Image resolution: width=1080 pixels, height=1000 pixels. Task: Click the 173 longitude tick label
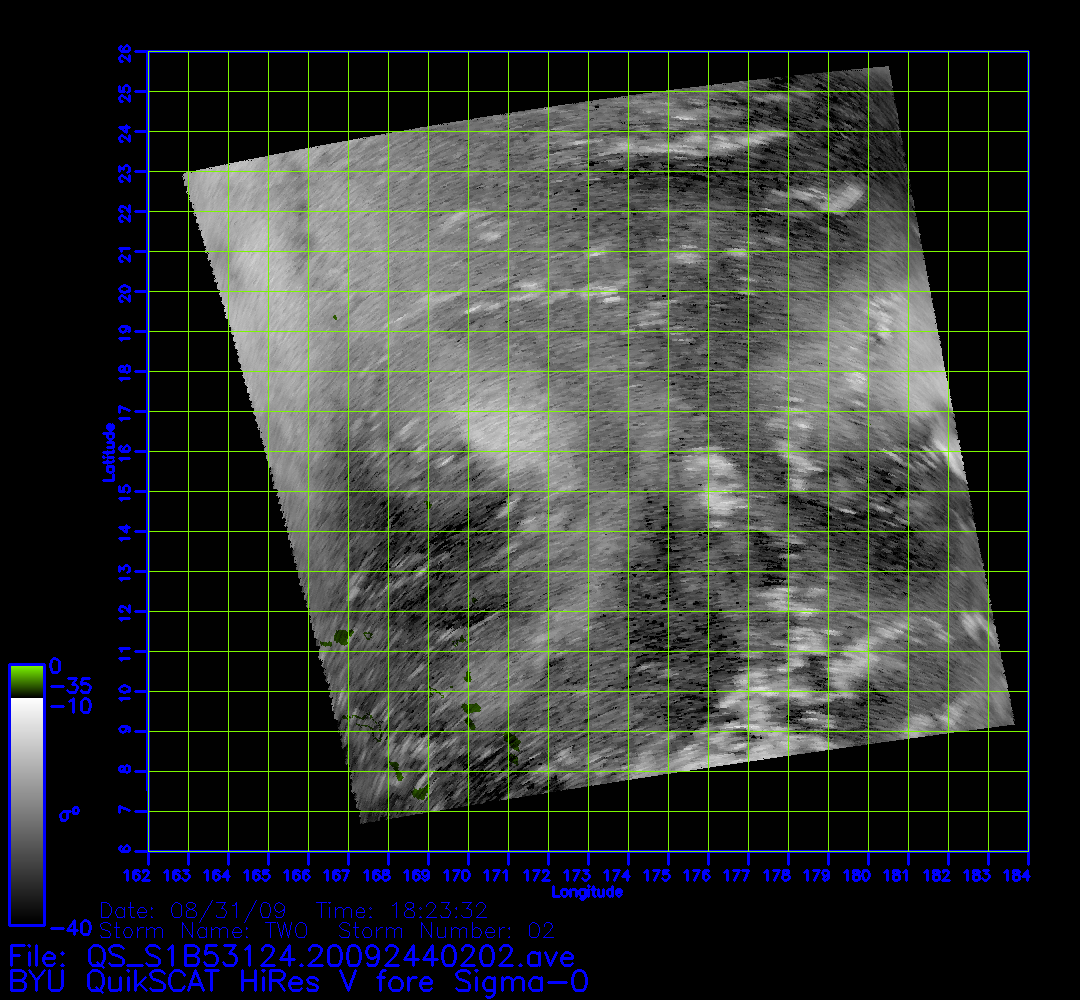tap(589, 876)
